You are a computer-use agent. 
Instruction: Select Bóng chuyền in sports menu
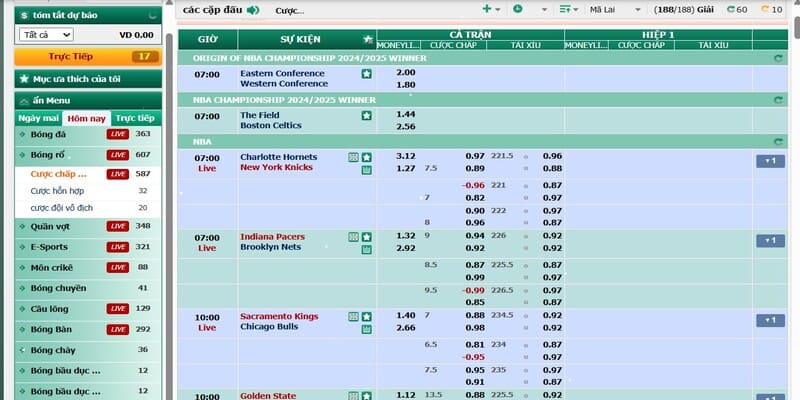click(x=58, y=288)
